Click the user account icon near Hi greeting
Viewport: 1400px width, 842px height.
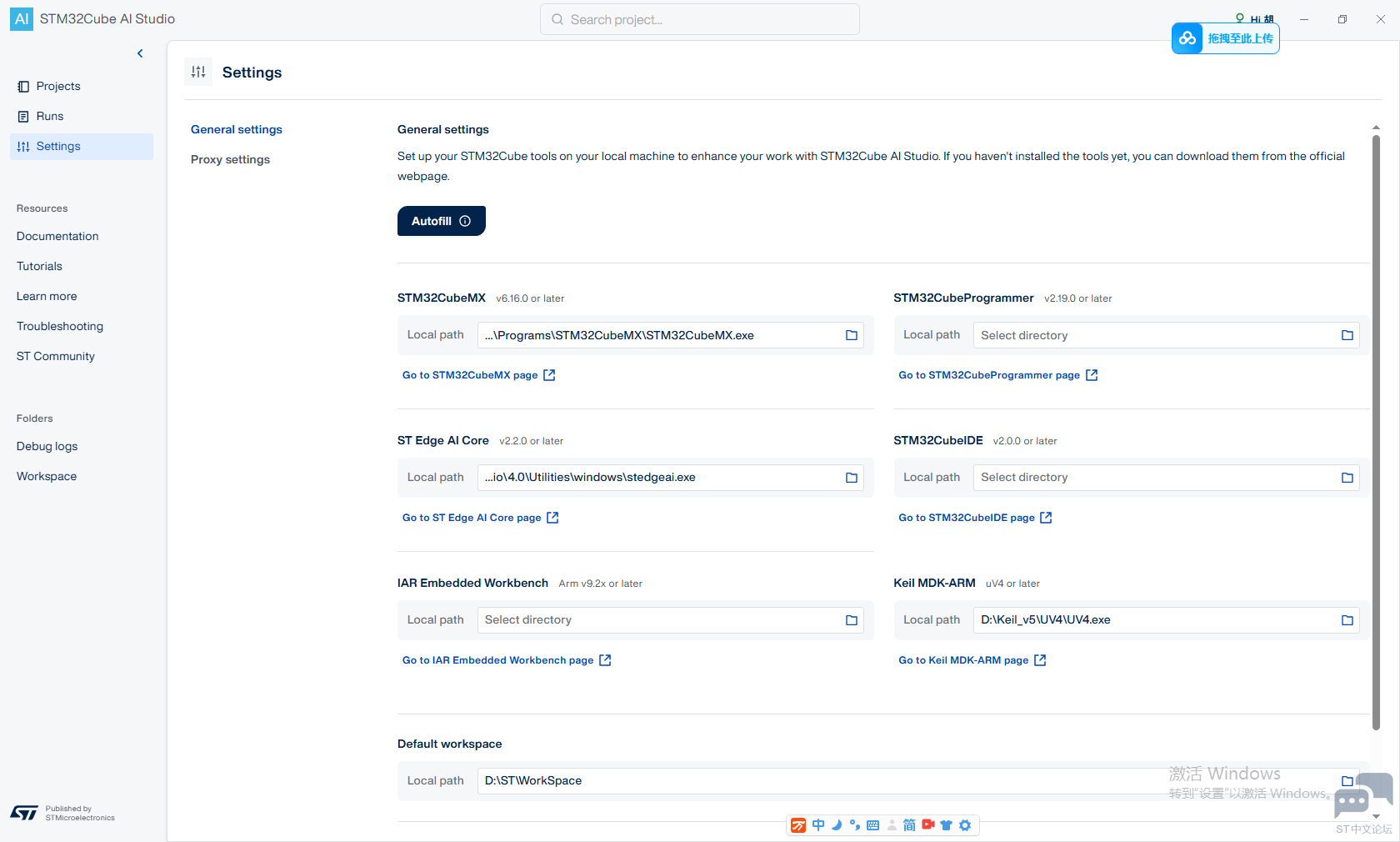click(1240, 18)
